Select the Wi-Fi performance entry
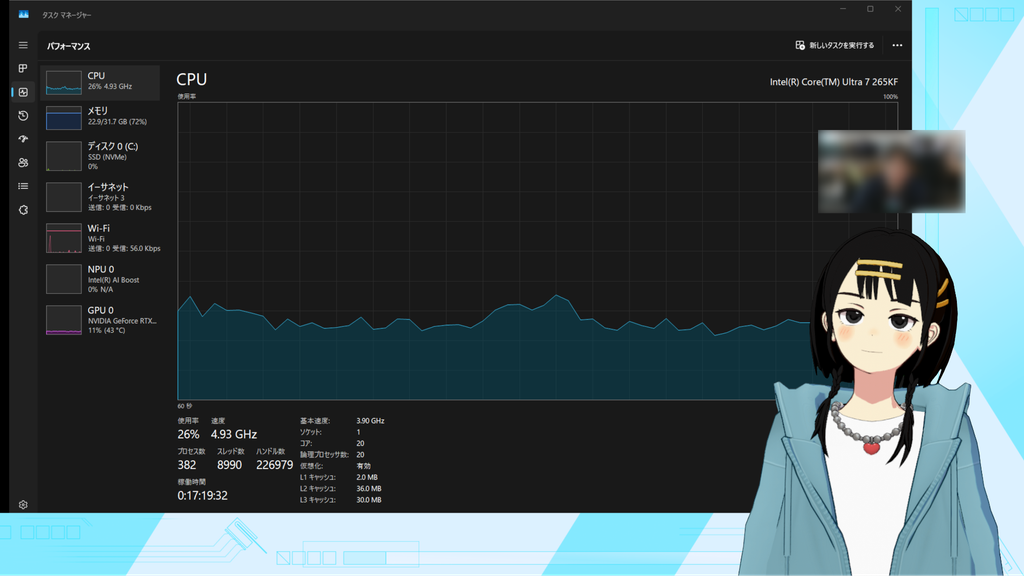 [x=100, y=238]
